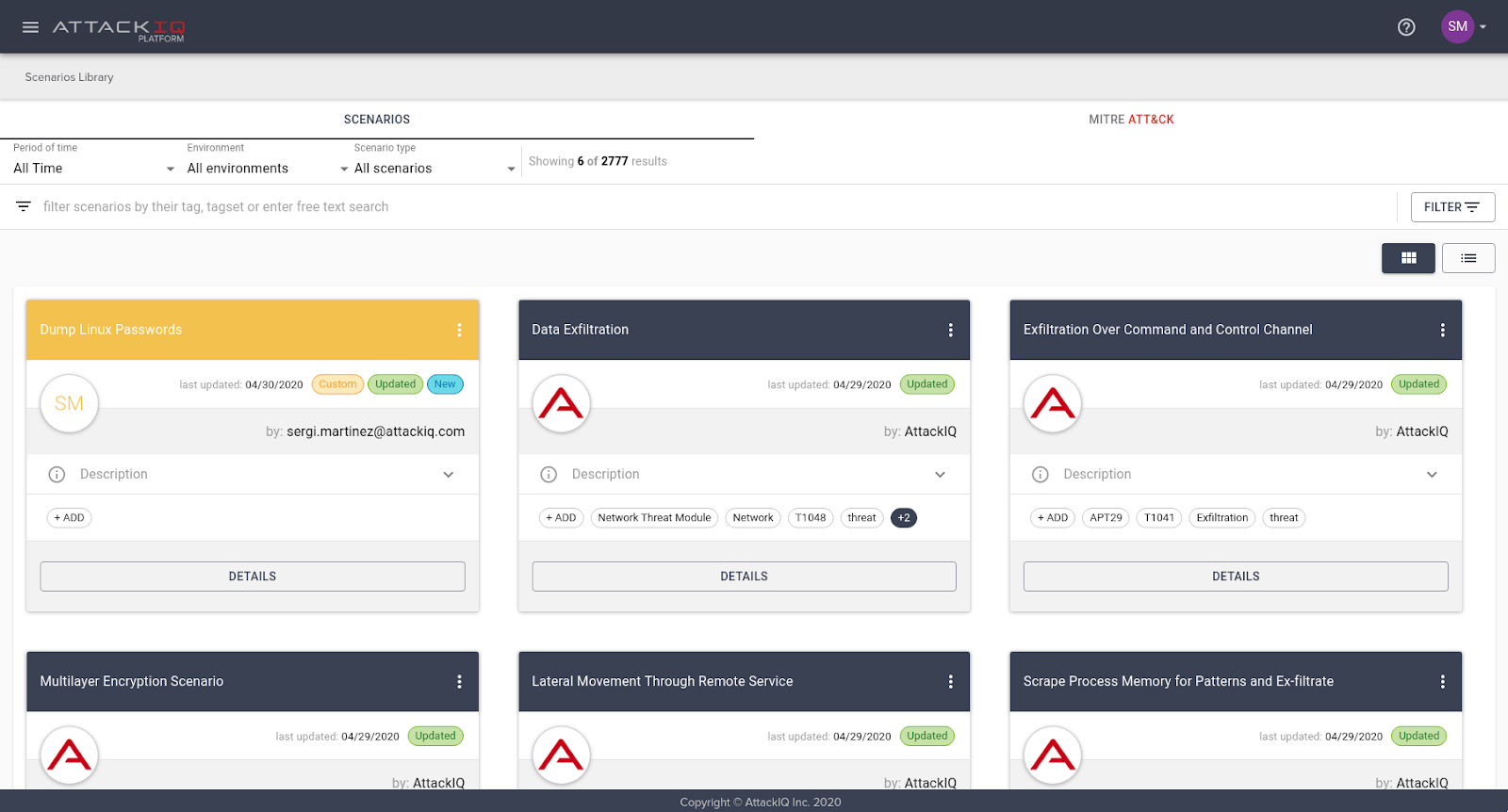Switch to the MITRE ATT&CK tab

pyautogui.click(x=1131, y=120)
